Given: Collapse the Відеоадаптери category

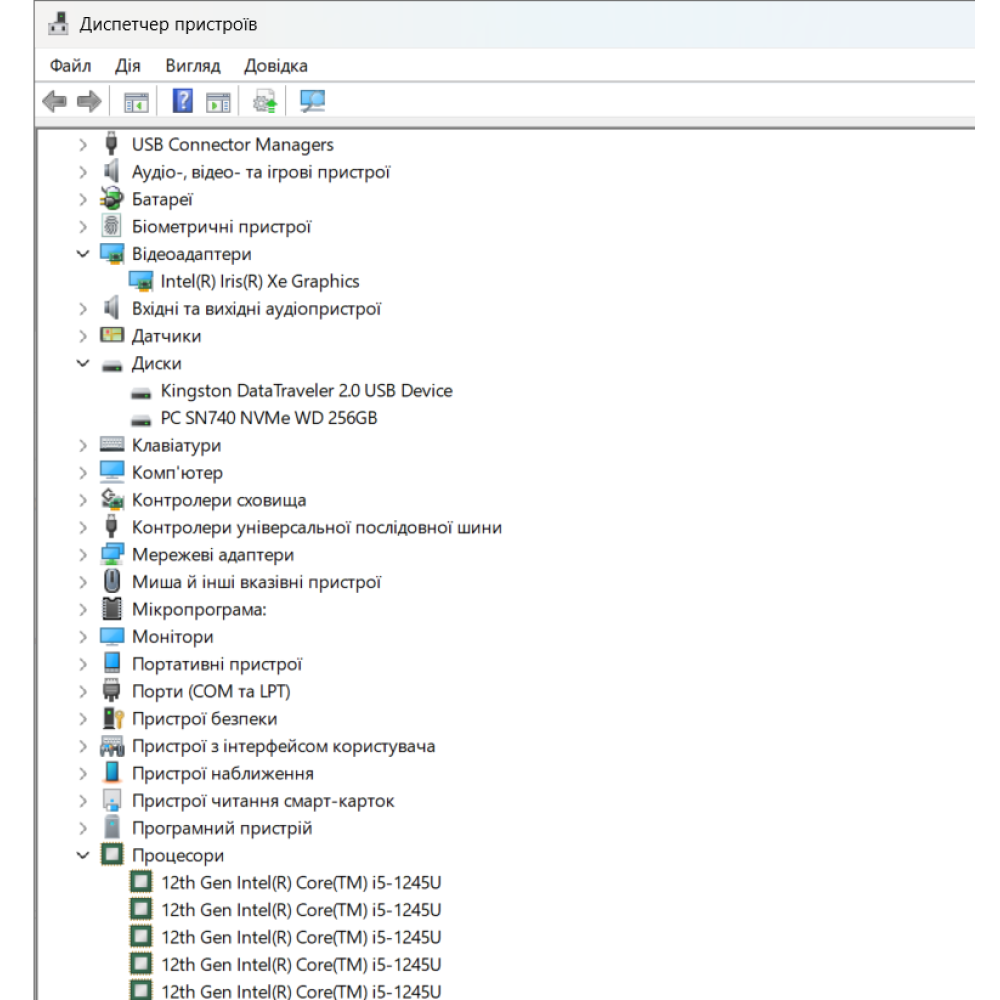Looking at the screenshot, I should [83, 254].
